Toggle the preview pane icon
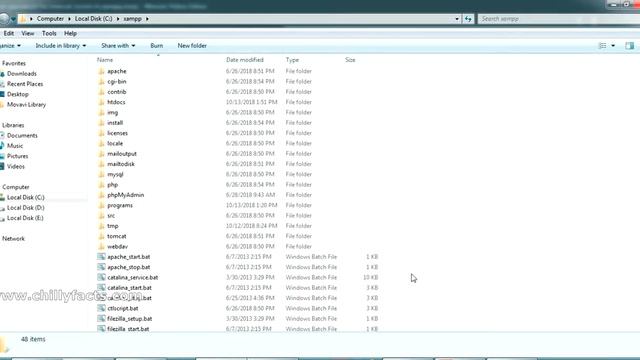The image size is (640, 360). click(x=629, y=46)
